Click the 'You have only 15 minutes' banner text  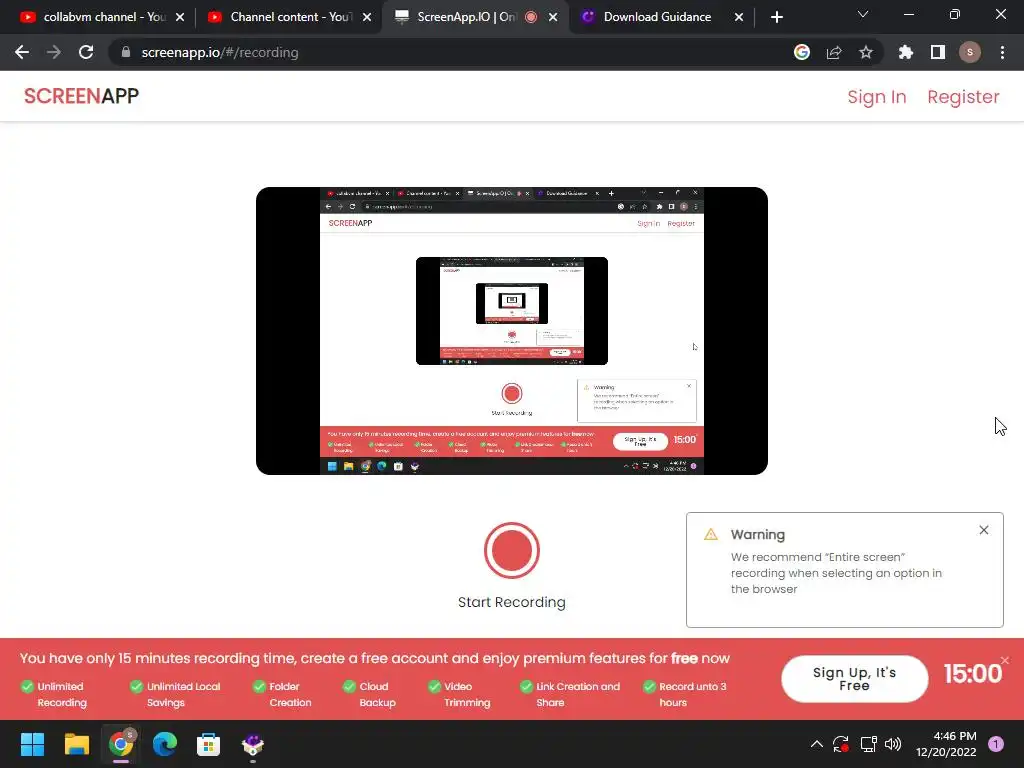tap(374, 658)
